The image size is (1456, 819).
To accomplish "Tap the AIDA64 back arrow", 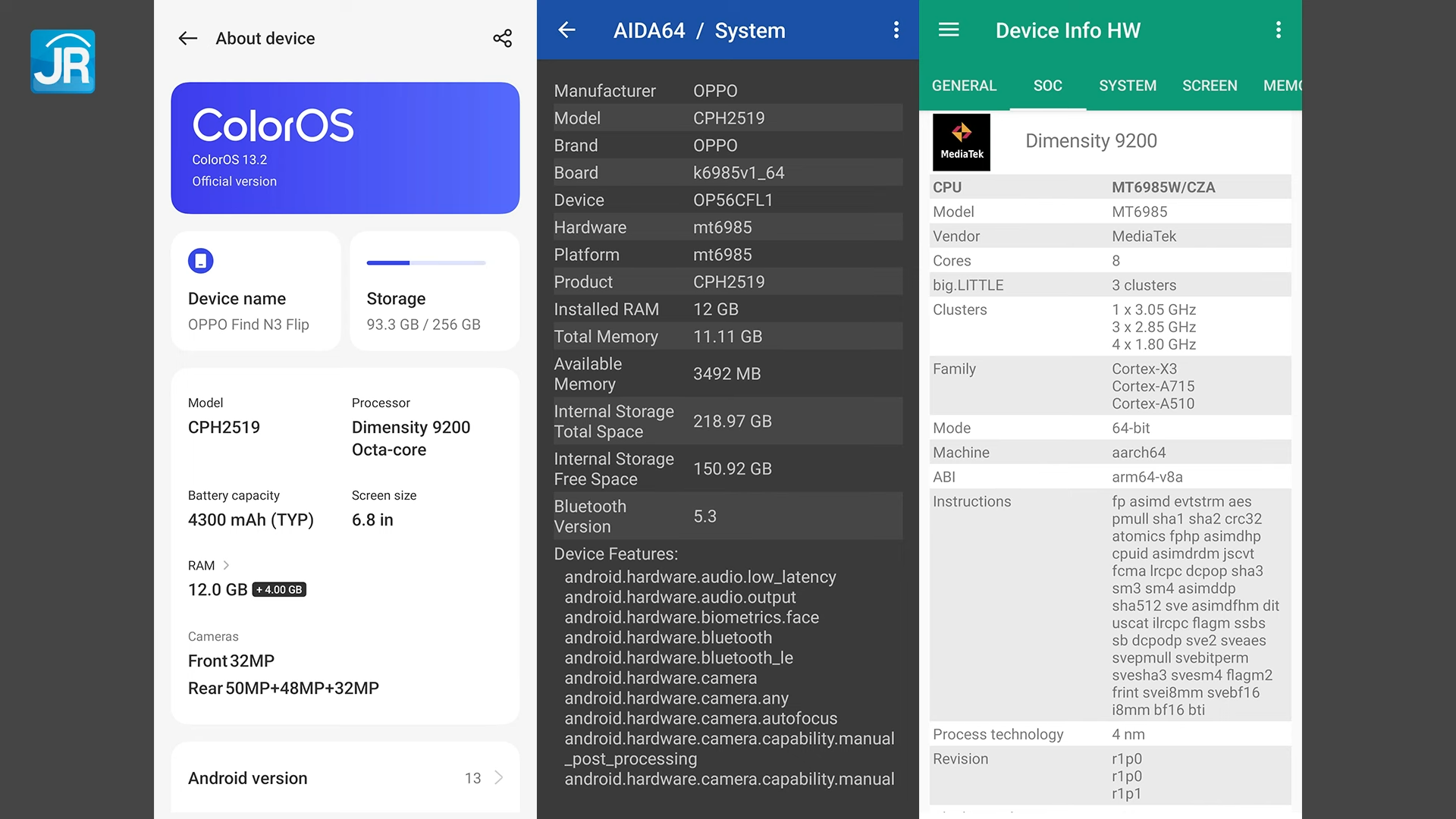I will pyautogui.click(x=566, y=30).
